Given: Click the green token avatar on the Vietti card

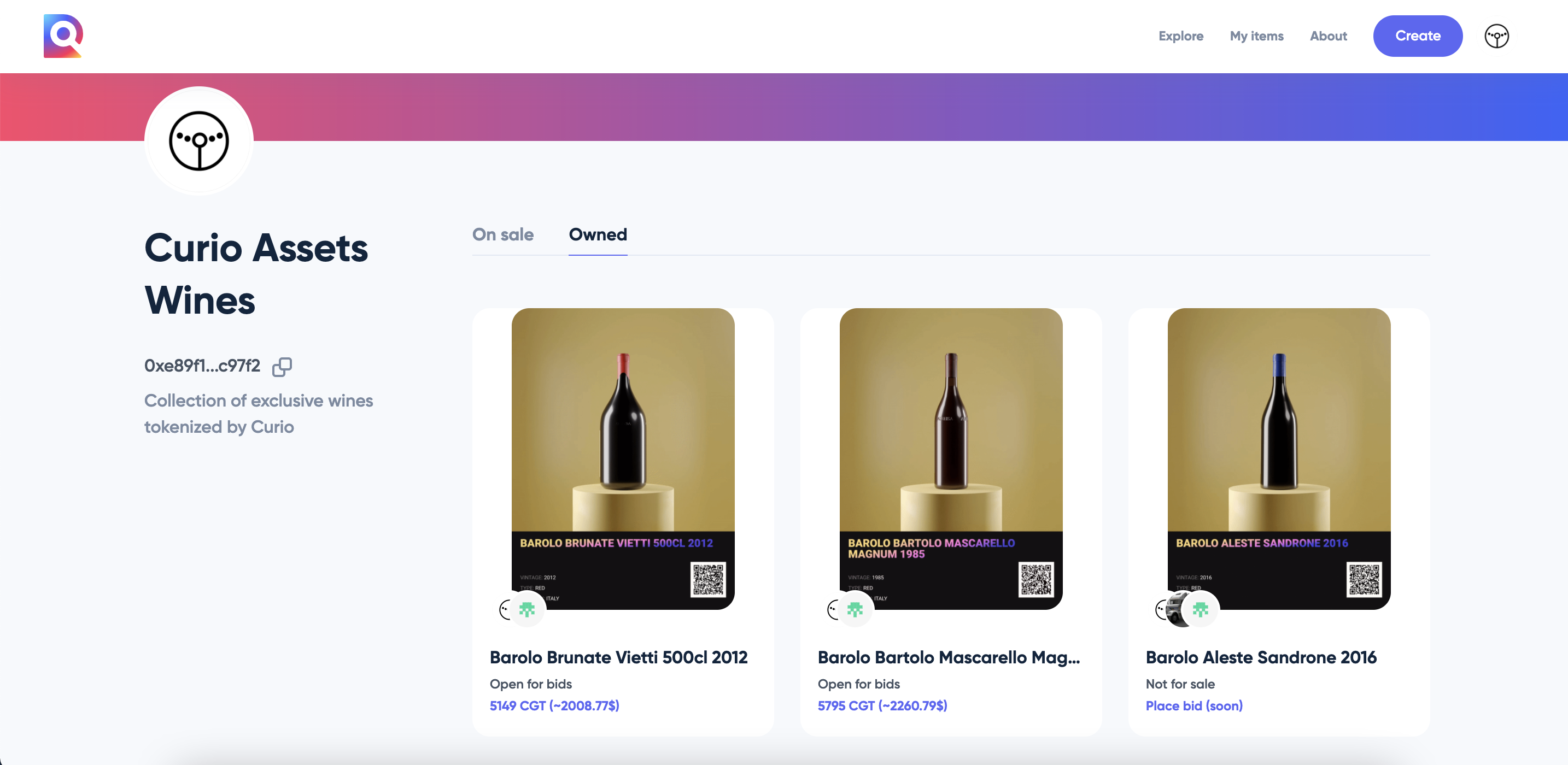Looking at the screenshot, I should [528, 609].
